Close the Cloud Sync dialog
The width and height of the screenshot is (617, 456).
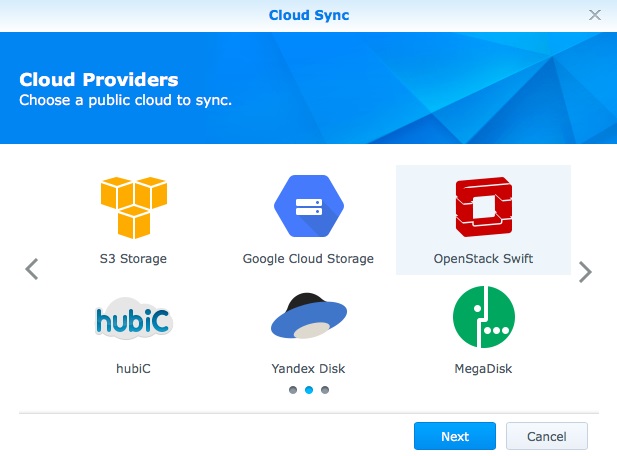pos(595,15)
